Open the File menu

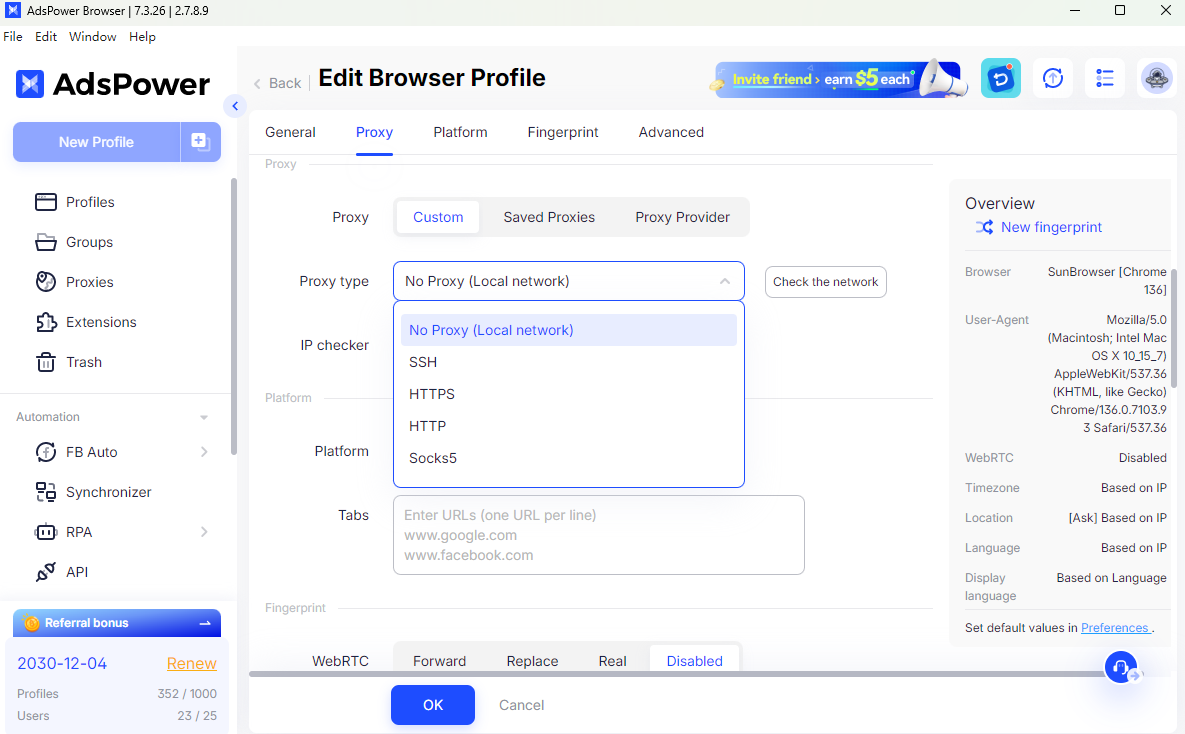[x=13, y=36]
